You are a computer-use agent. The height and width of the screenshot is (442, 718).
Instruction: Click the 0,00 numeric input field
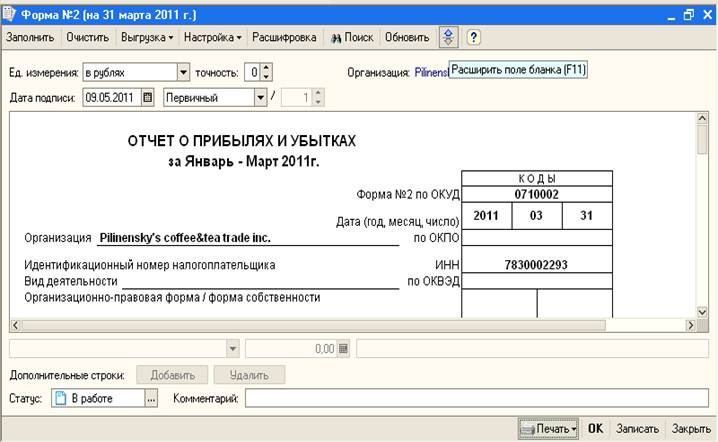tap(291, 349)
